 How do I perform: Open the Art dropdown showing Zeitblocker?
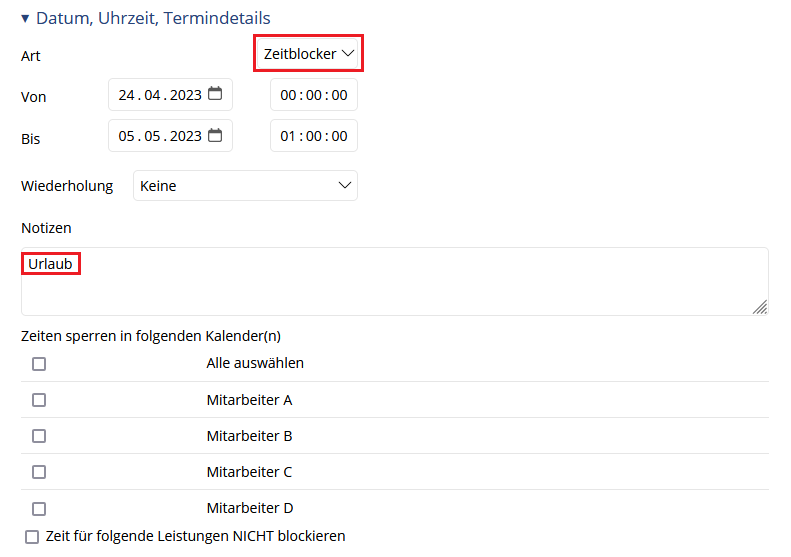click(308, 53)
